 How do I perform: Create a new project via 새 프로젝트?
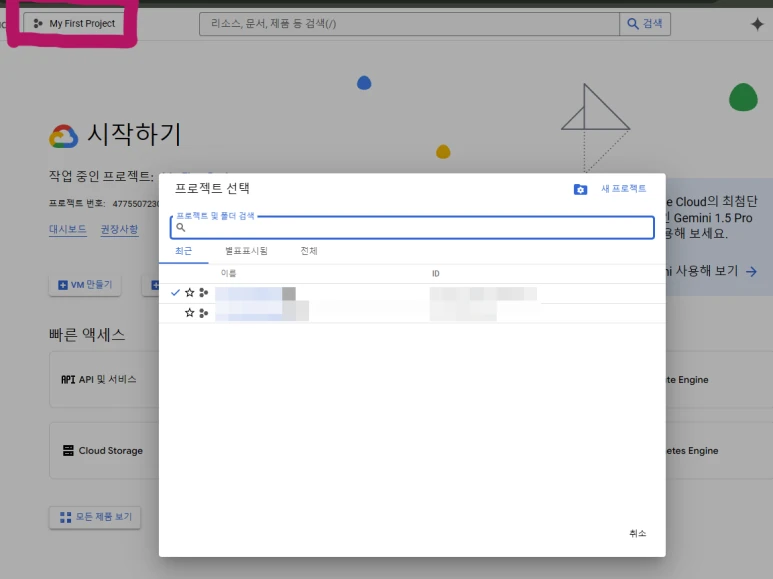(x=623, y=188)
